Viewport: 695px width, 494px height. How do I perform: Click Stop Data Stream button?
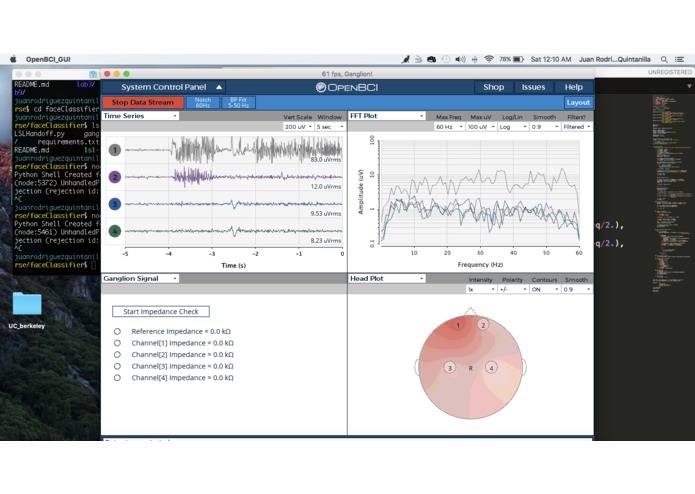pyautogui.click(x=143, y=102)
